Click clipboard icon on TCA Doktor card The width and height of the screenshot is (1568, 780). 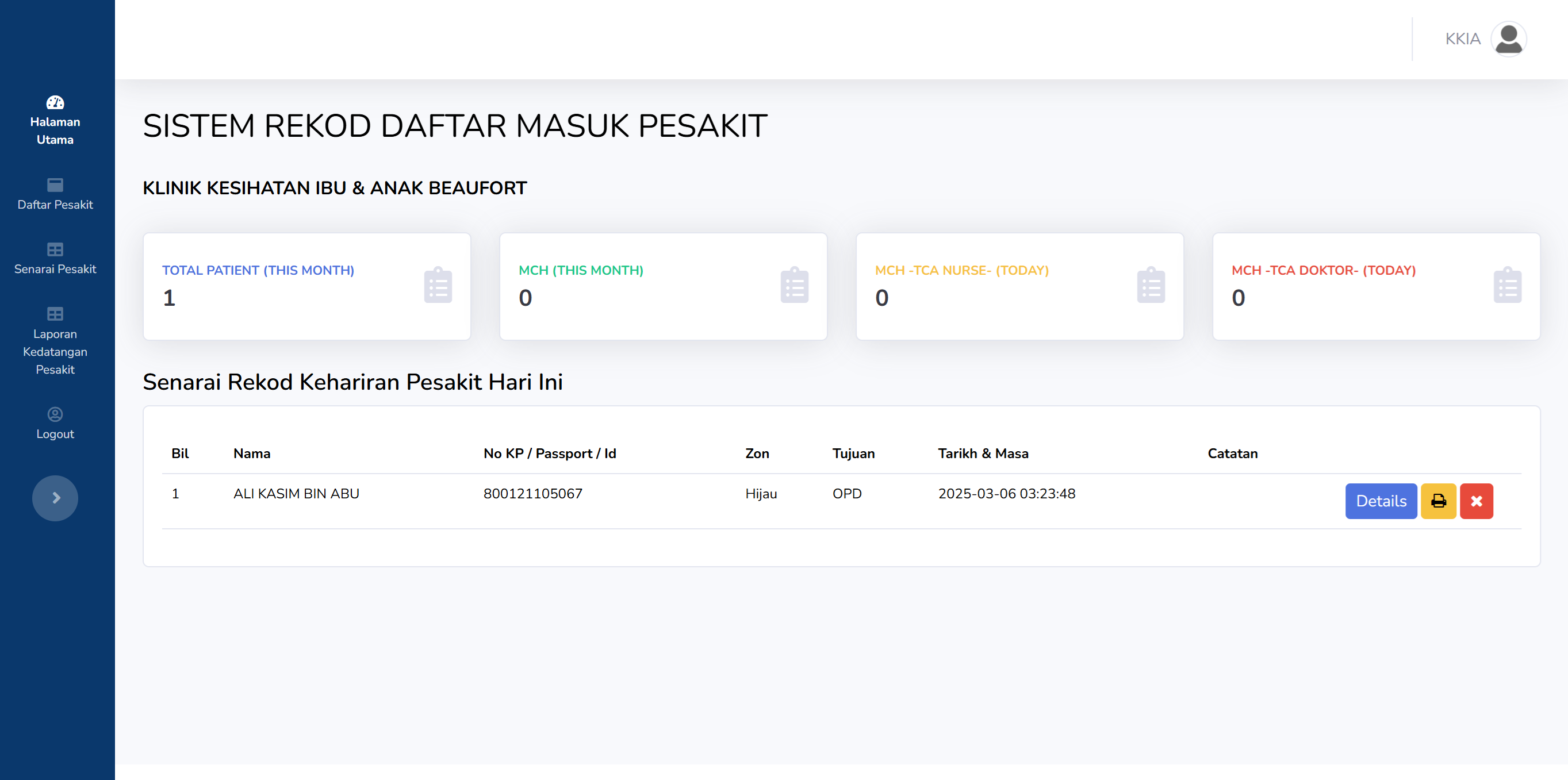(1506, 285)
